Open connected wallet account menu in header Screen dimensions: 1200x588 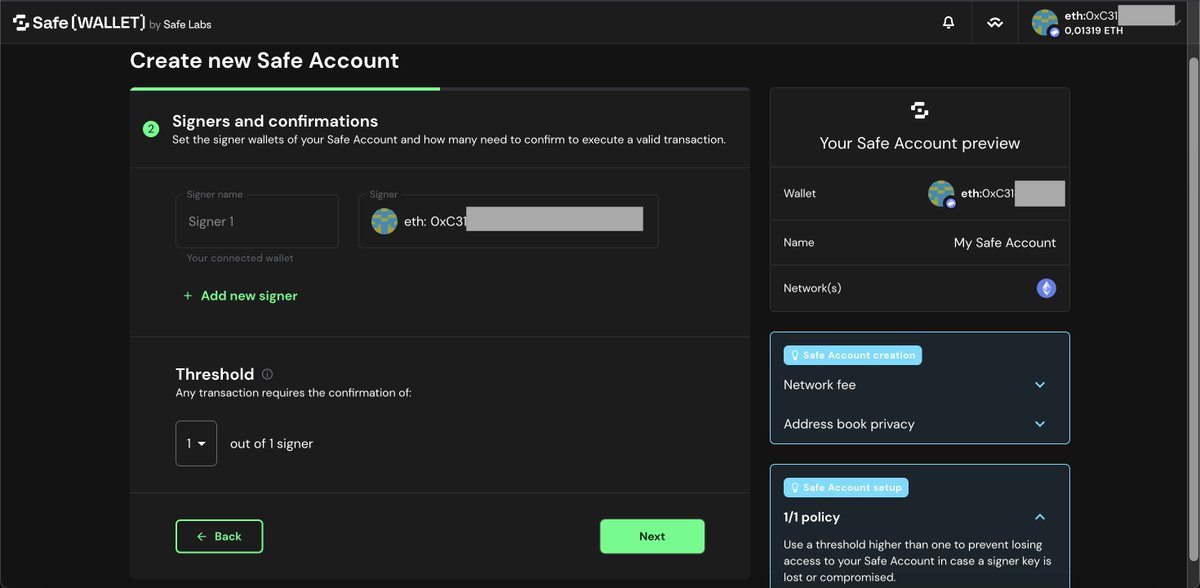coord(1107,23)
